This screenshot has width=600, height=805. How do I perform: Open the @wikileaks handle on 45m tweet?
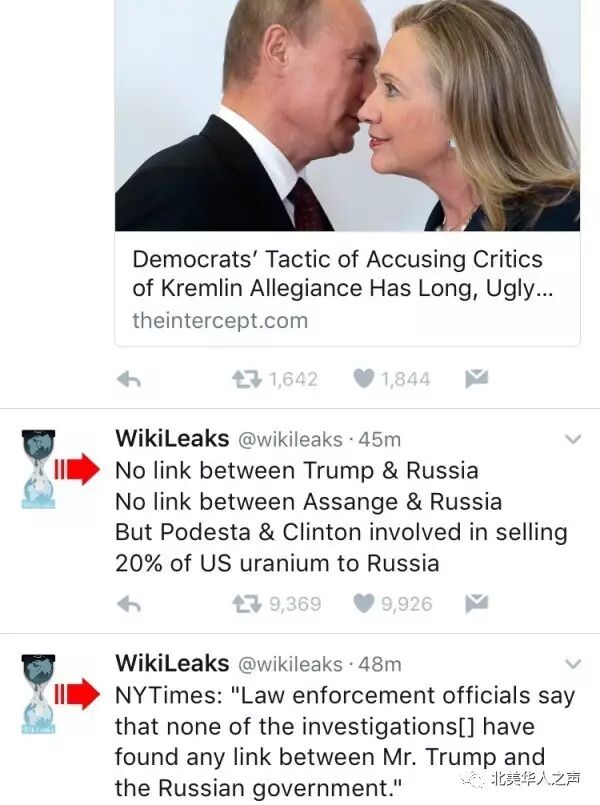290,439
